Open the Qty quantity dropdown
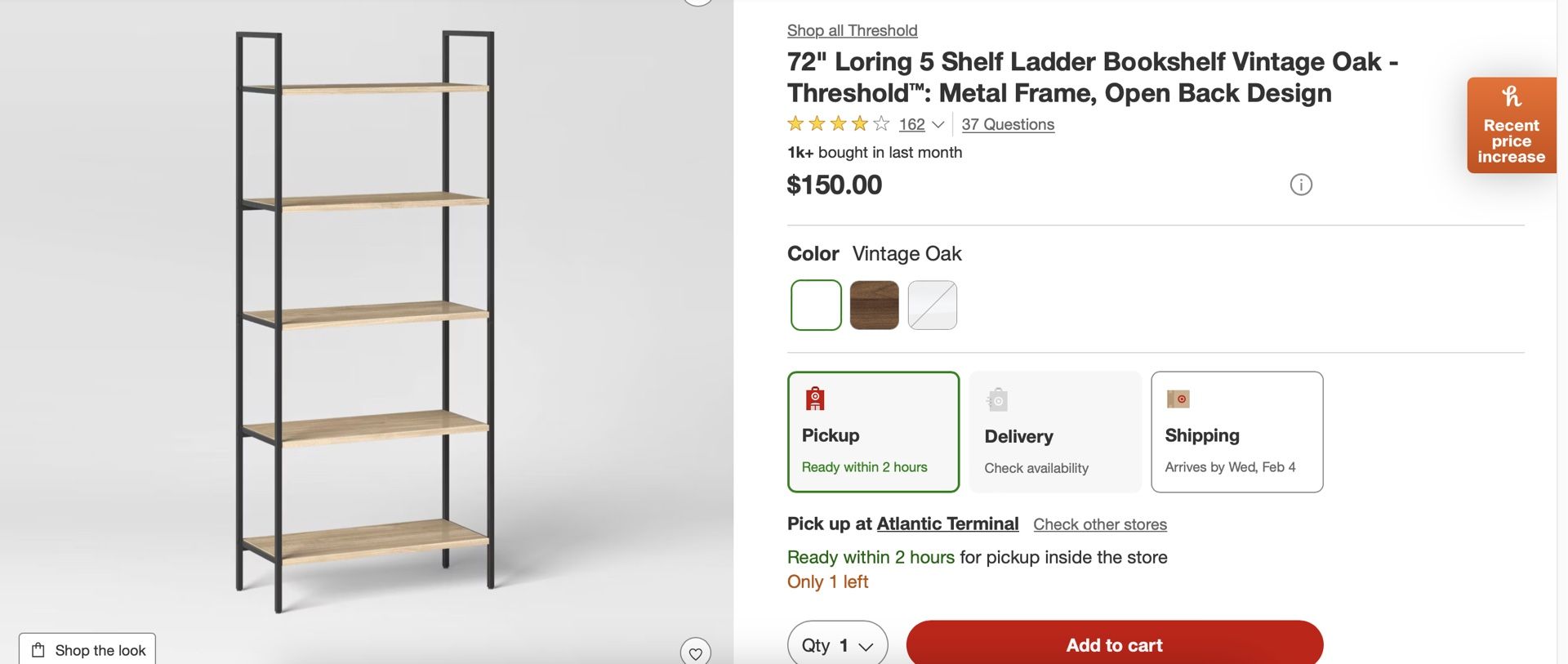The height and width of the screenshot is (664, 1568). (x=837, y=645)
